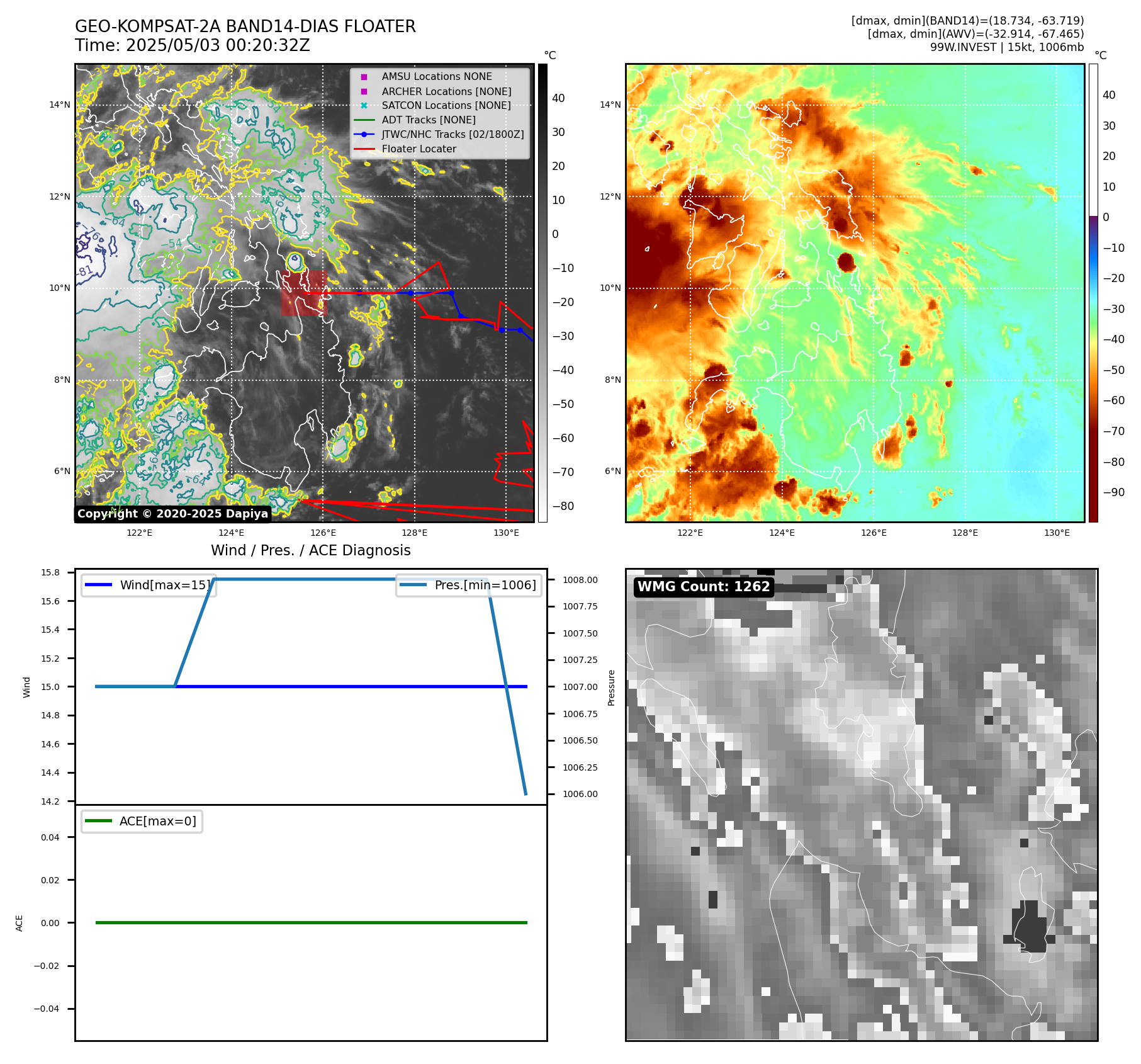1141x1064 pixels.
Task: Click the vertical 'ACE' axis label
Action: (x=19, y=923)
